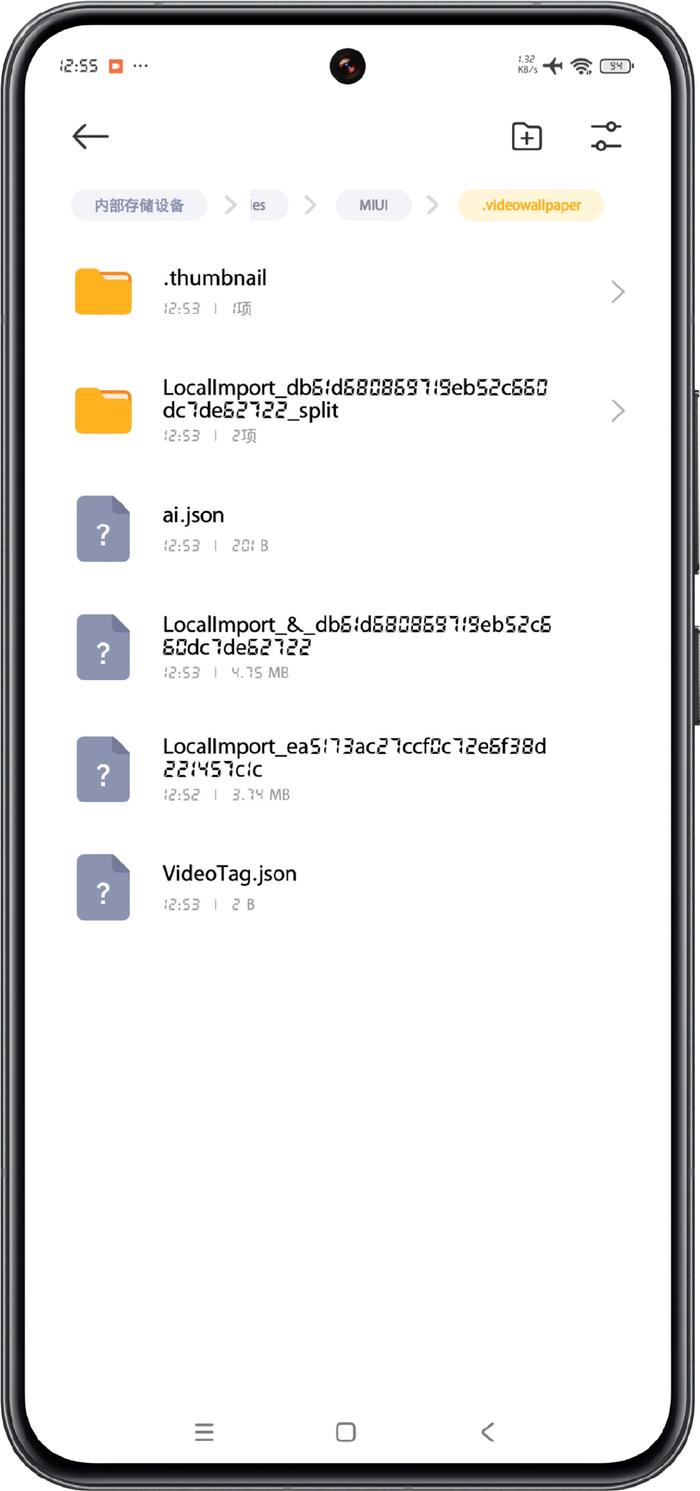The width and height of the screenshot is (700, 1491).
Task: Tap the back arrow at top left
Action: (x=90, y=136)
